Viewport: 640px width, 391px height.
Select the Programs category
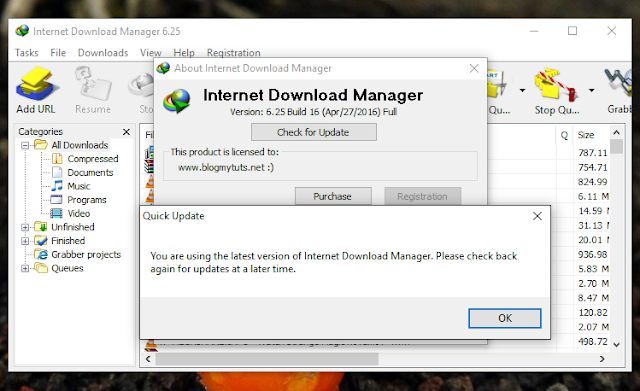click(87, 200)
